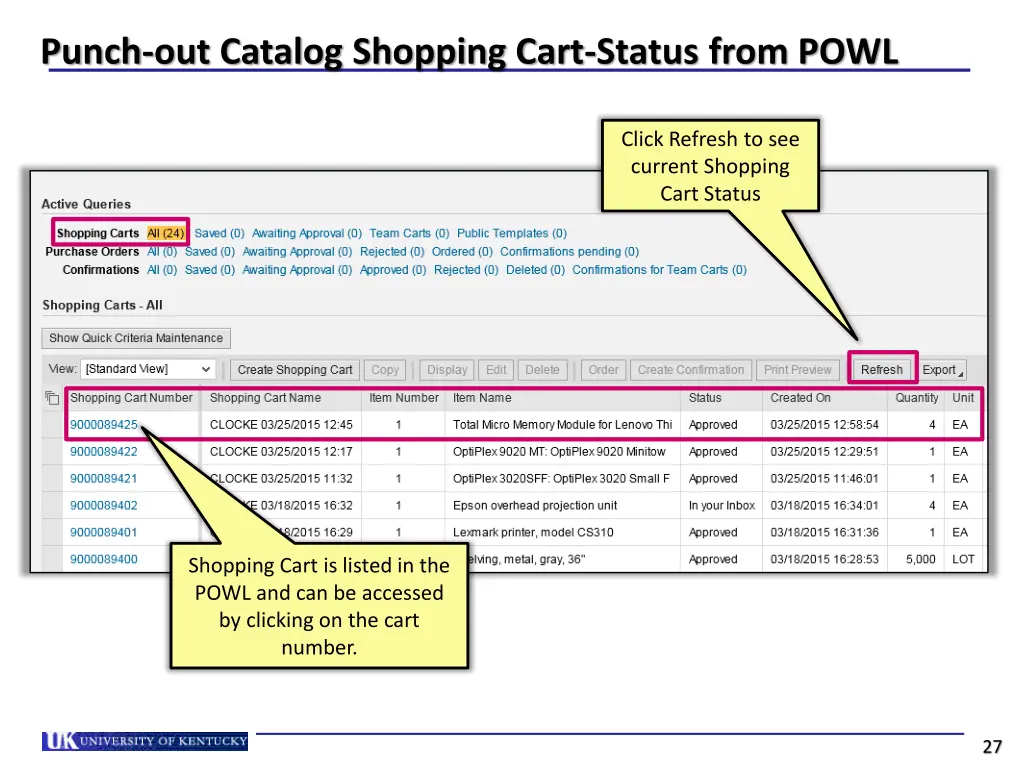Select Shopping Carts All (24) query

[x=166, y=233]
